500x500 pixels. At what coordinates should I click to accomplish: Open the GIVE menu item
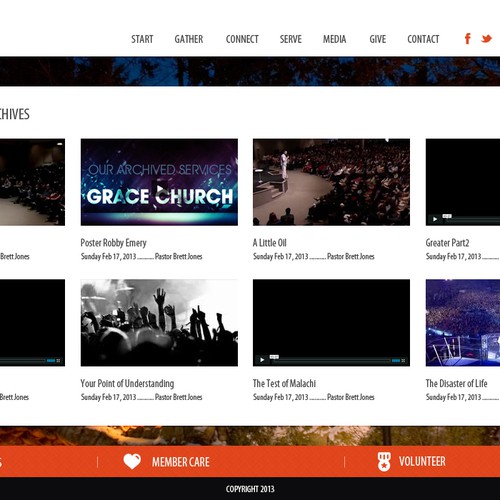378,39
